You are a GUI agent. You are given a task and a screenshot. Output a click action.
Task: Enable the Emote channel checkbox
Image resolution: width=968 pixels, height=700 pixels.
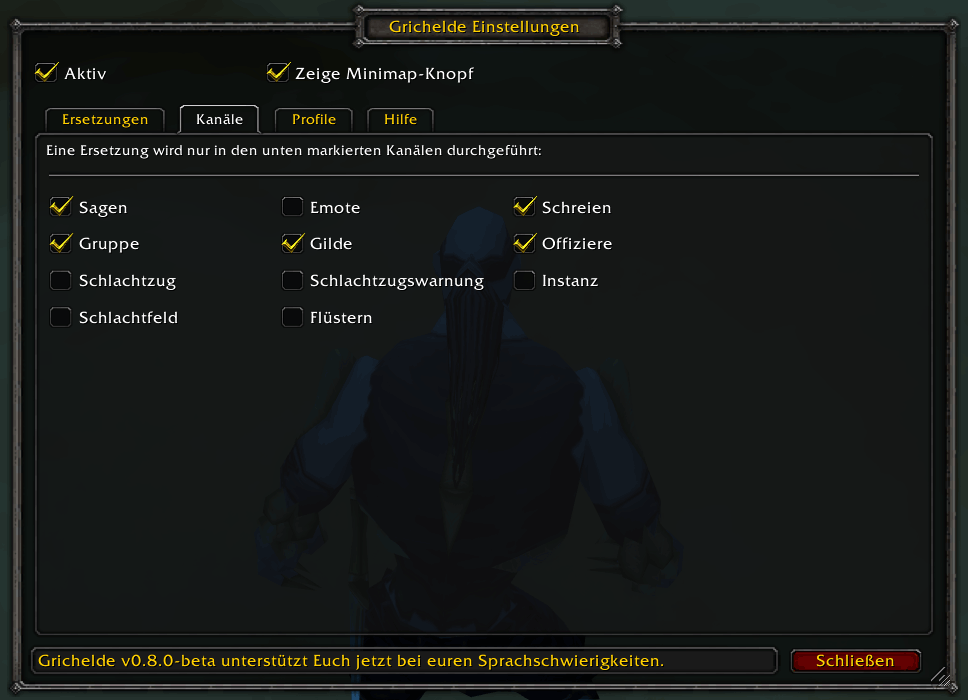point(292,207)
